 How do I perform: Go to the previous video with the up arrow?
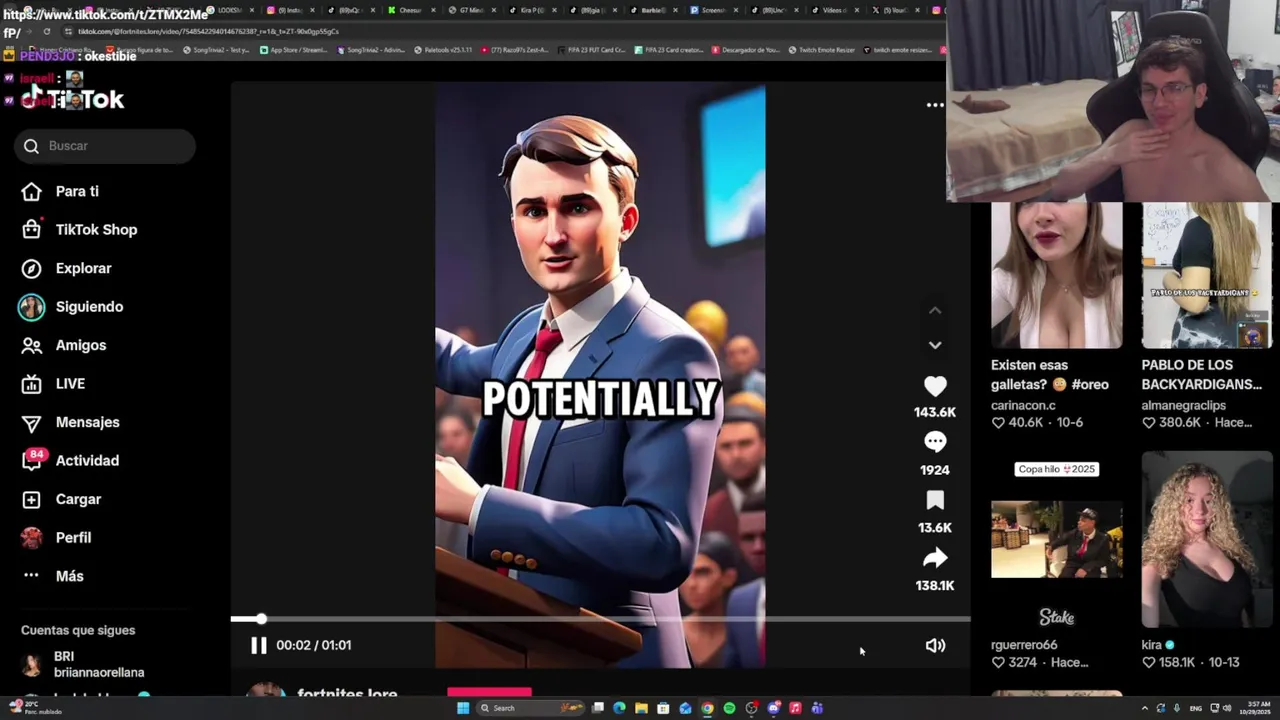coord(935,310)
